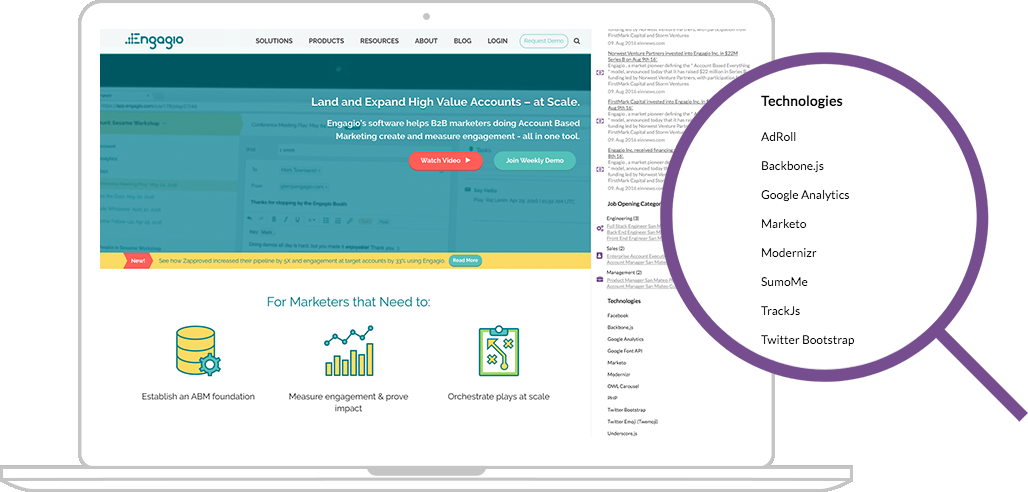Click 'TrackJs' in magnified circle
Image resolution: width=1028 pixels, height=492 pixels.
[780, 311]
